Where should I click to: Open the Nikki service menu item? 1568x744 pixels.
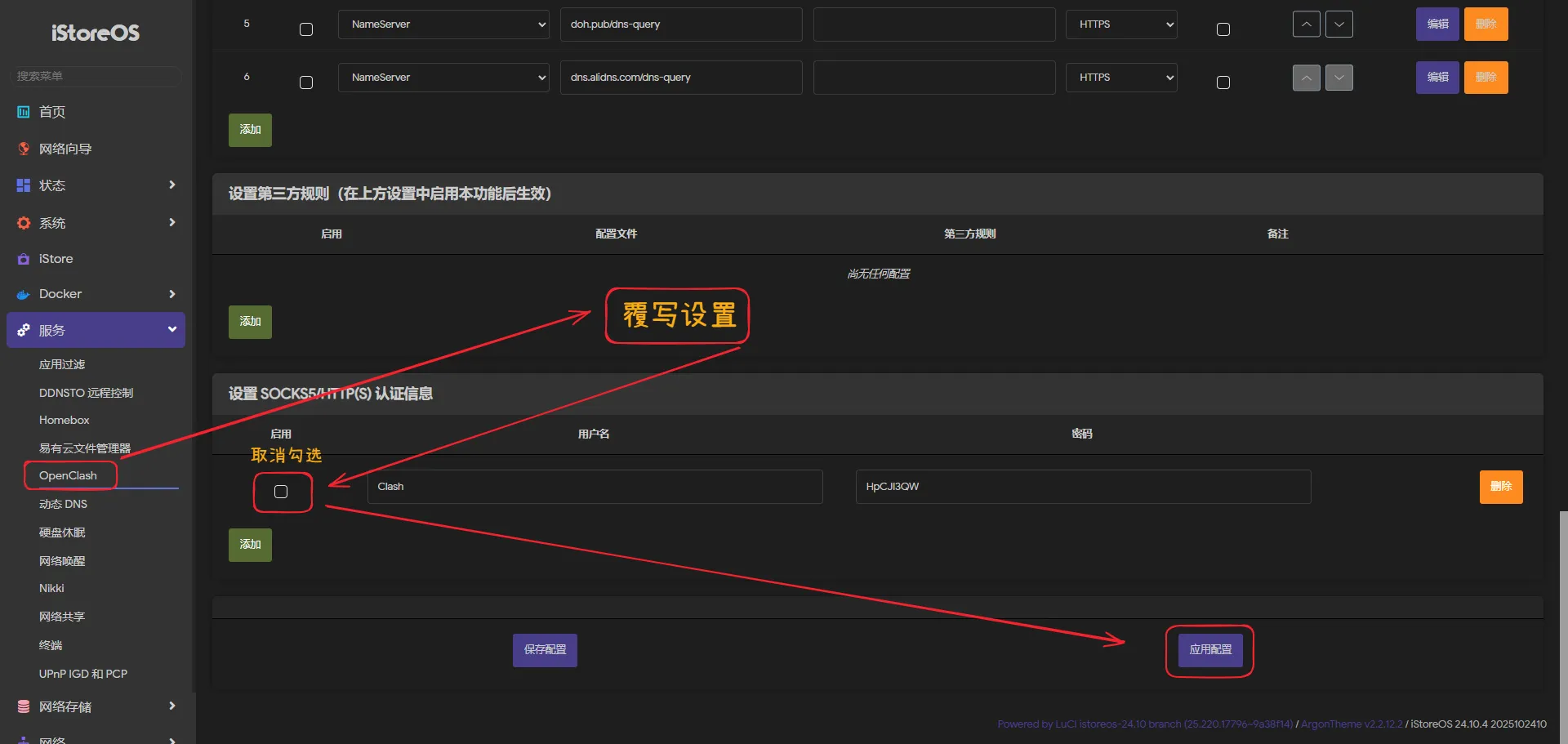[51, 588]
